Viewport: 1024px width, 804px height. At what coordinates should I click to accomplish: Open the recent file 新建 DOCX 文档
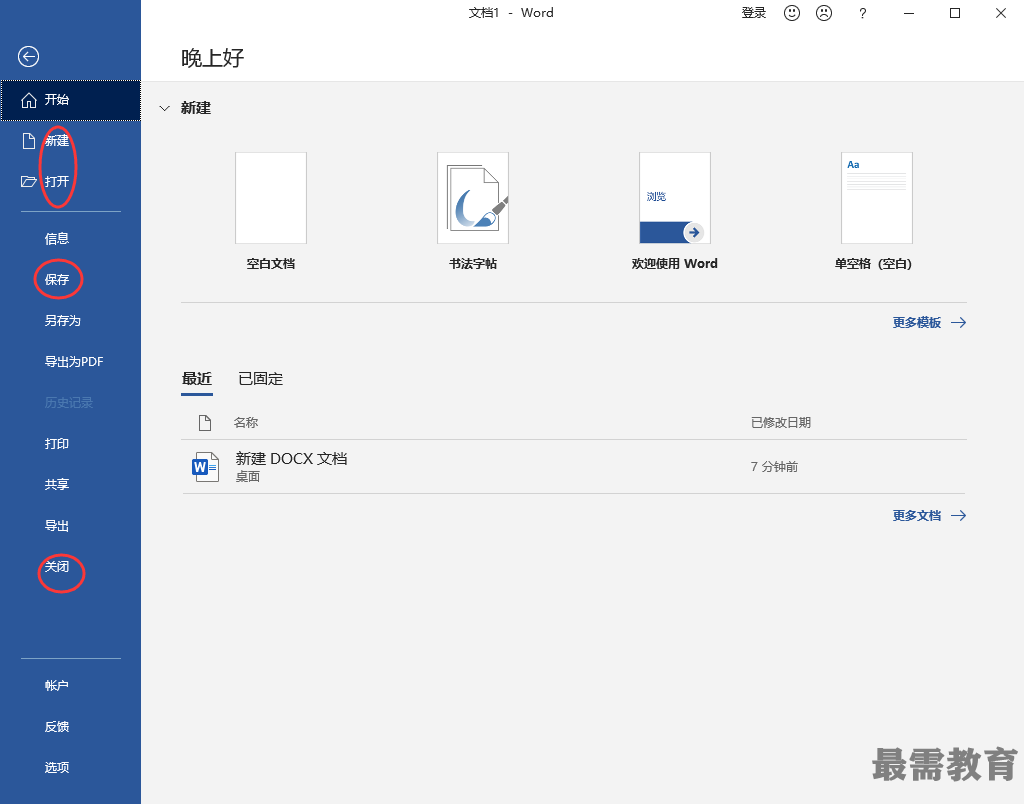pyautogui.click(x=574, y=466)
